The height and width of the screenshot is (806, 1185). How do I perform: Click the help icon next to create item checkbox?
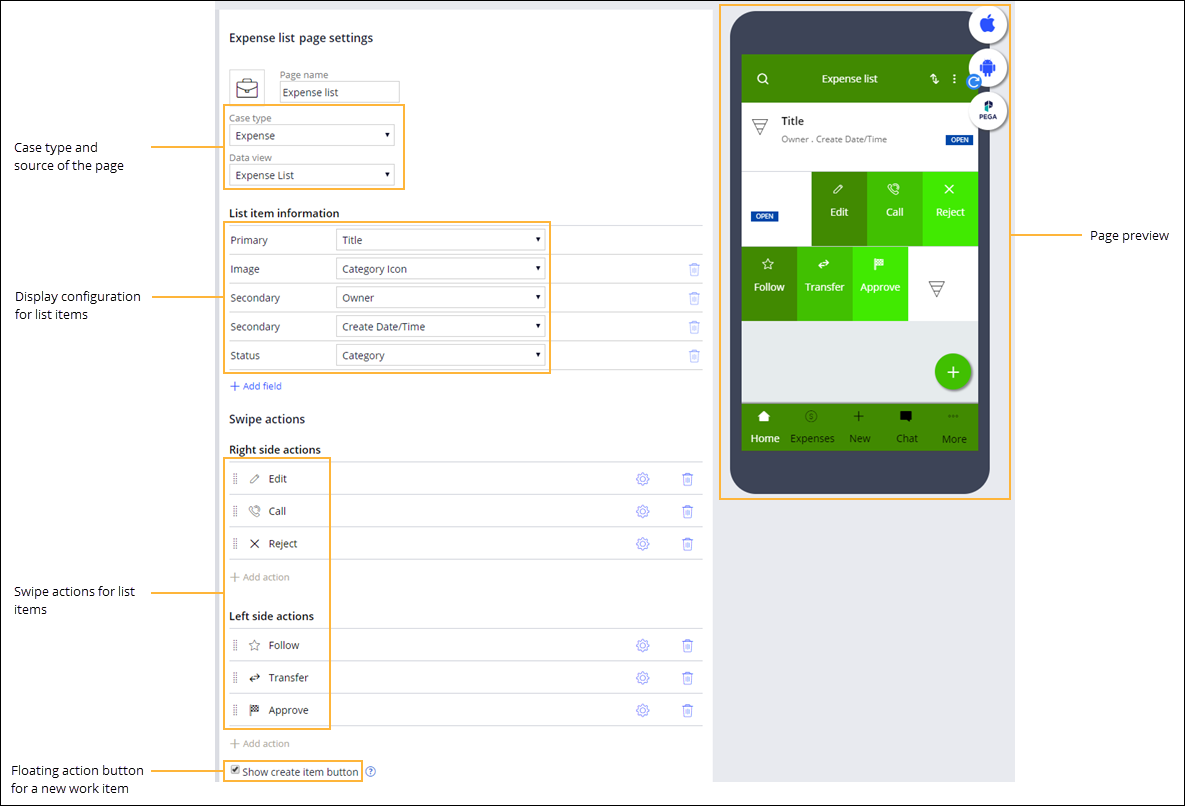(x=370, y=771)
